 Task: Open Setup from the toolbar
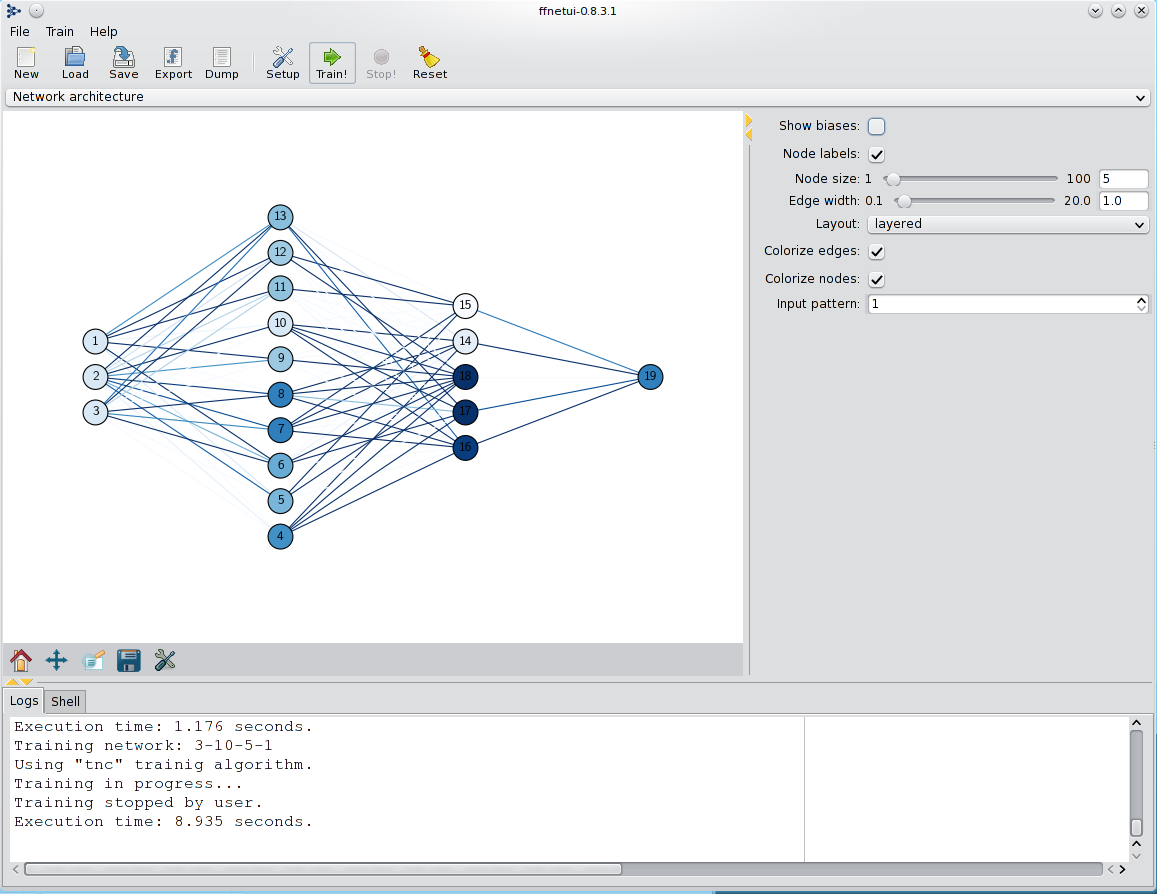(283, 63)
